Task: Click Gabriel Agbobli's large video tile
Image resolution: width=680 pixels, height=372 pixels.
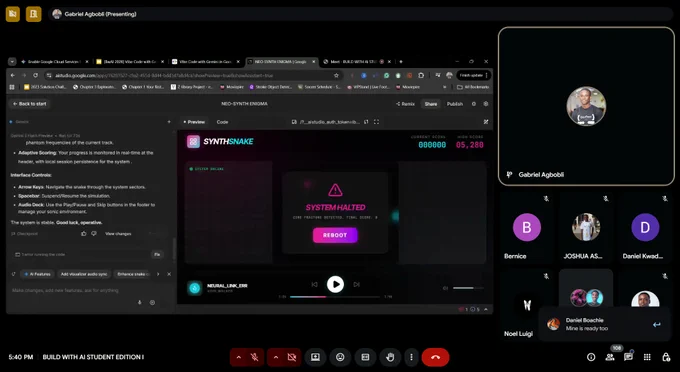Action: [586, 106]
